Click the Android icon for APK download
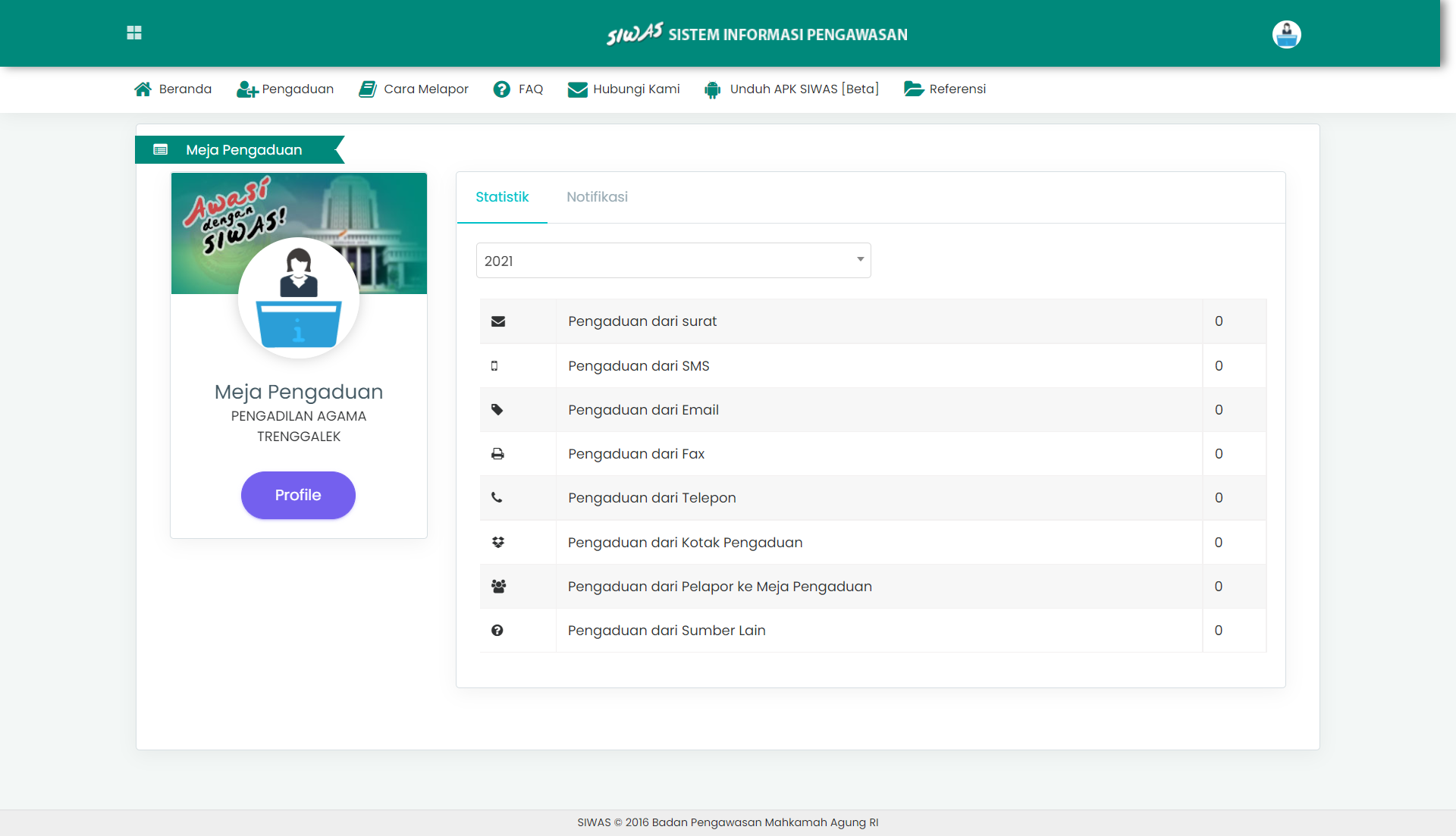 712,90
